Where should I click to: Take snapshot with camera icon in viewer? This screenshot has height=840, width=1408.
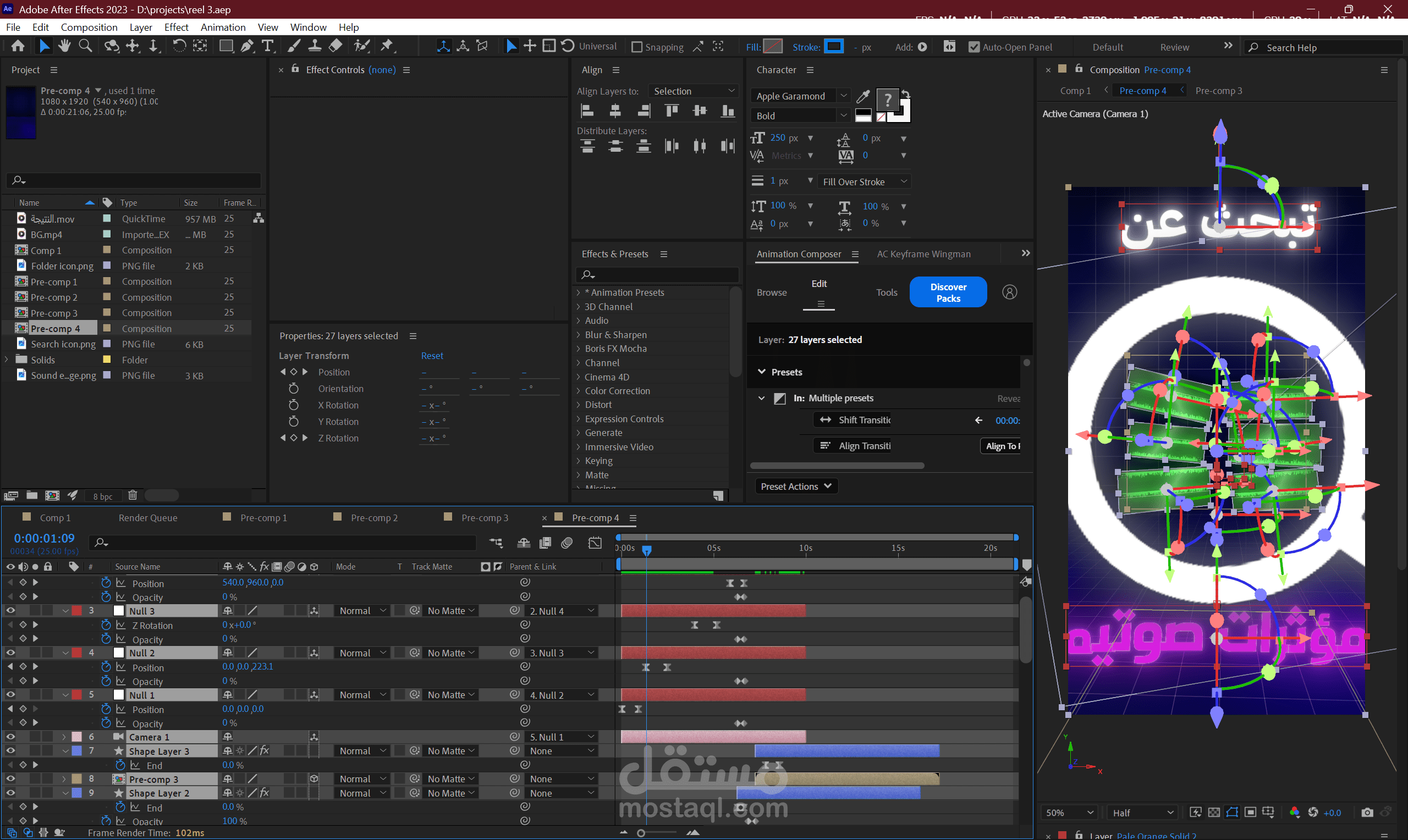click(1367, 813)
